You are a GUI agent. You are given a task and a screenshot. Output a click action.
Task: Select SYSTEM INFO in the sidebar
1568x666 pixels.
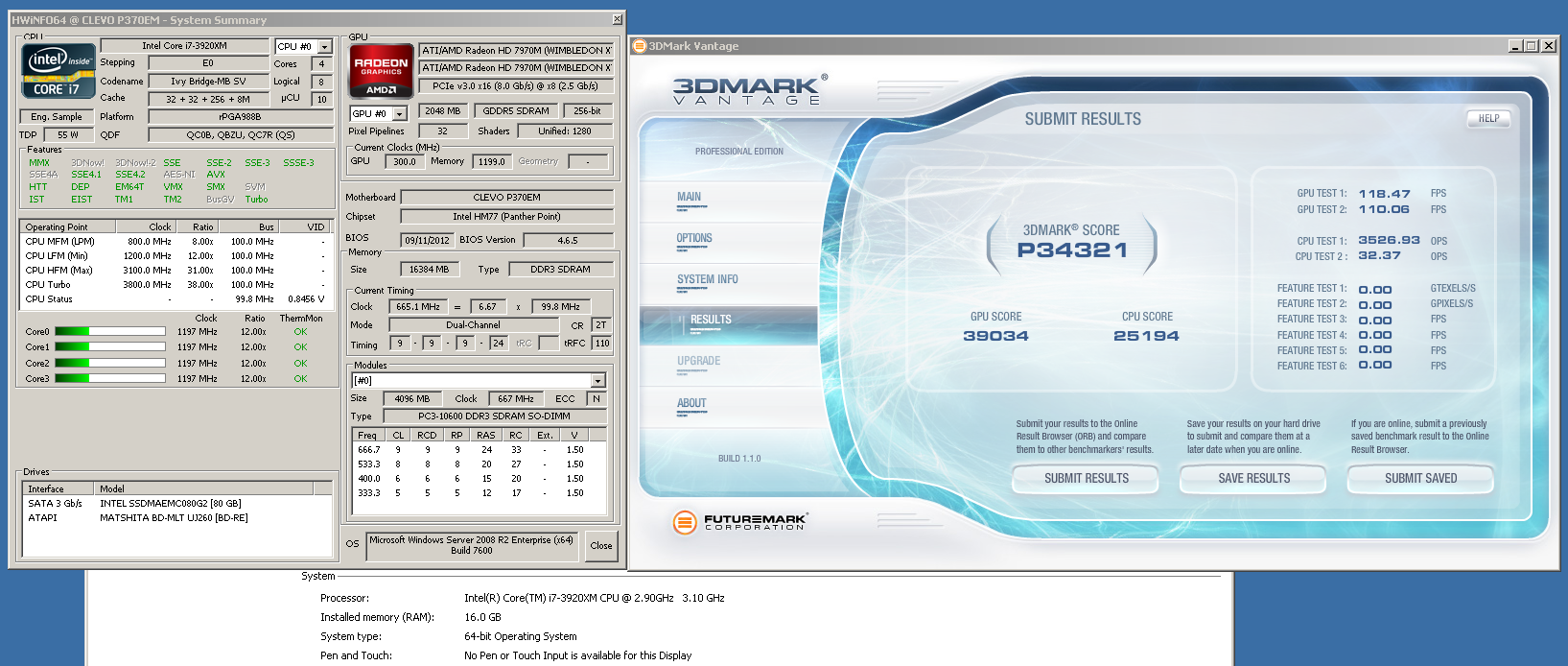pyautogui.click(x=708, y=279)
